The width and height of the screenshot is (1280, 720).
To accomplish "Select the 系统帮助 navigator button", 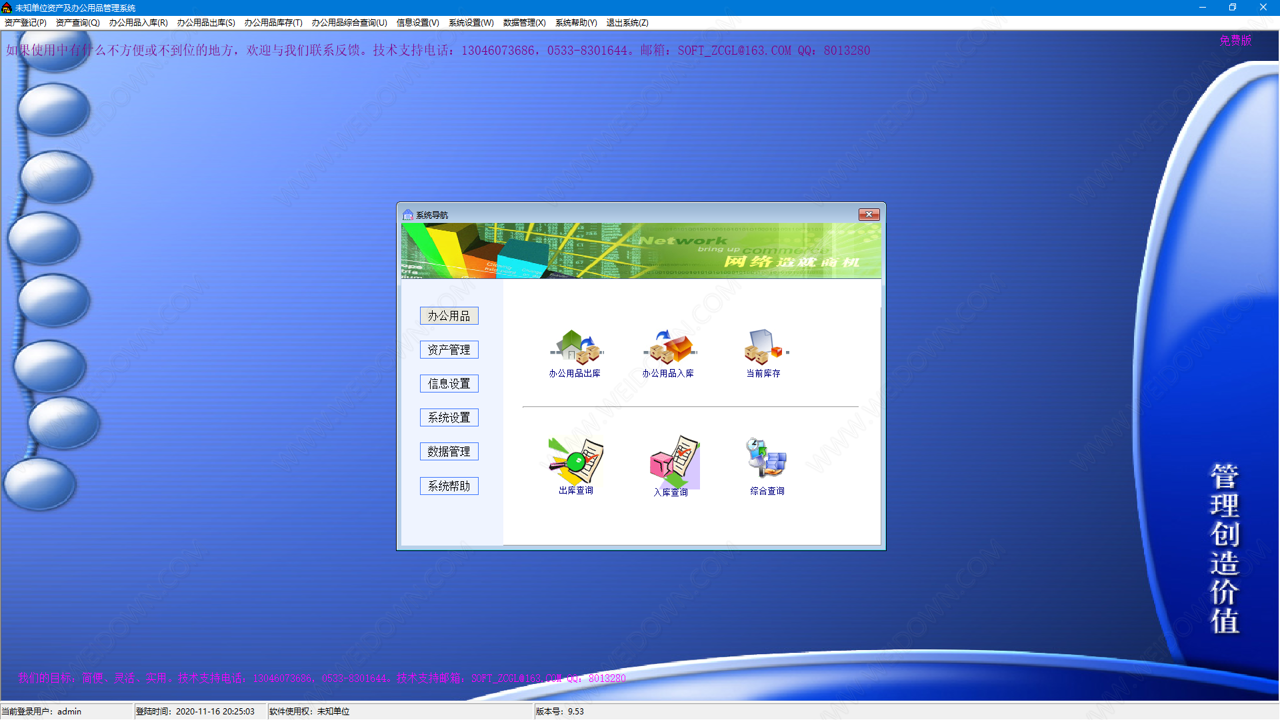I will (449, 486).
